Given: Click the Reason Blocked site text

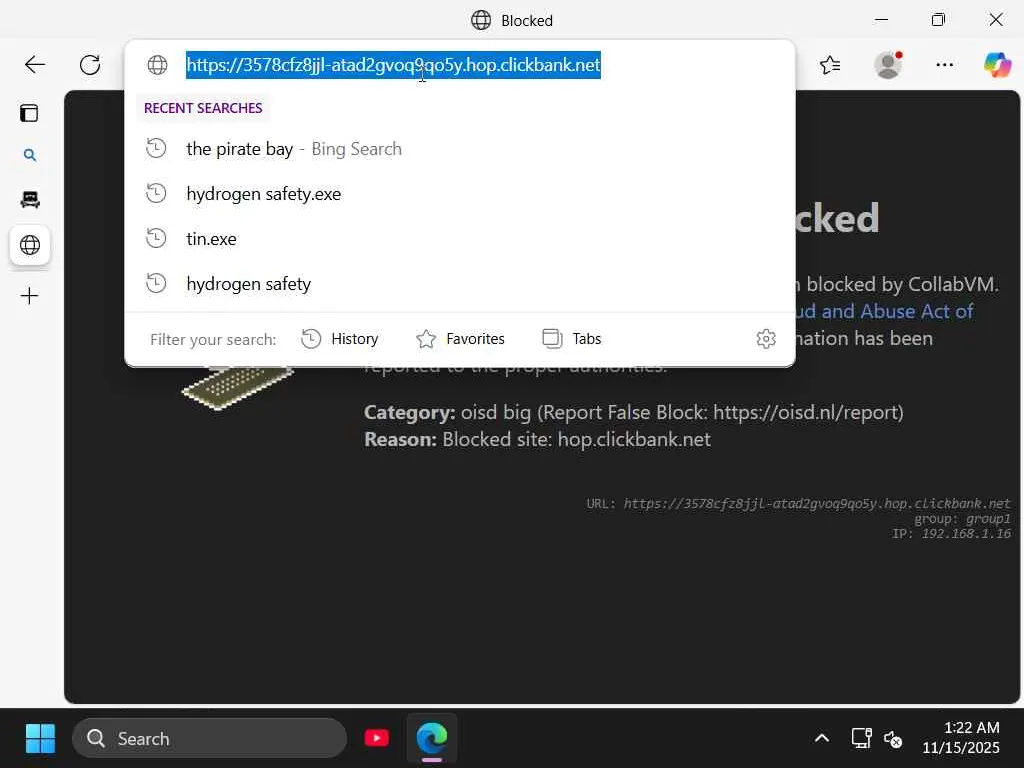Looking at the screenshot, I should [537, 440].
